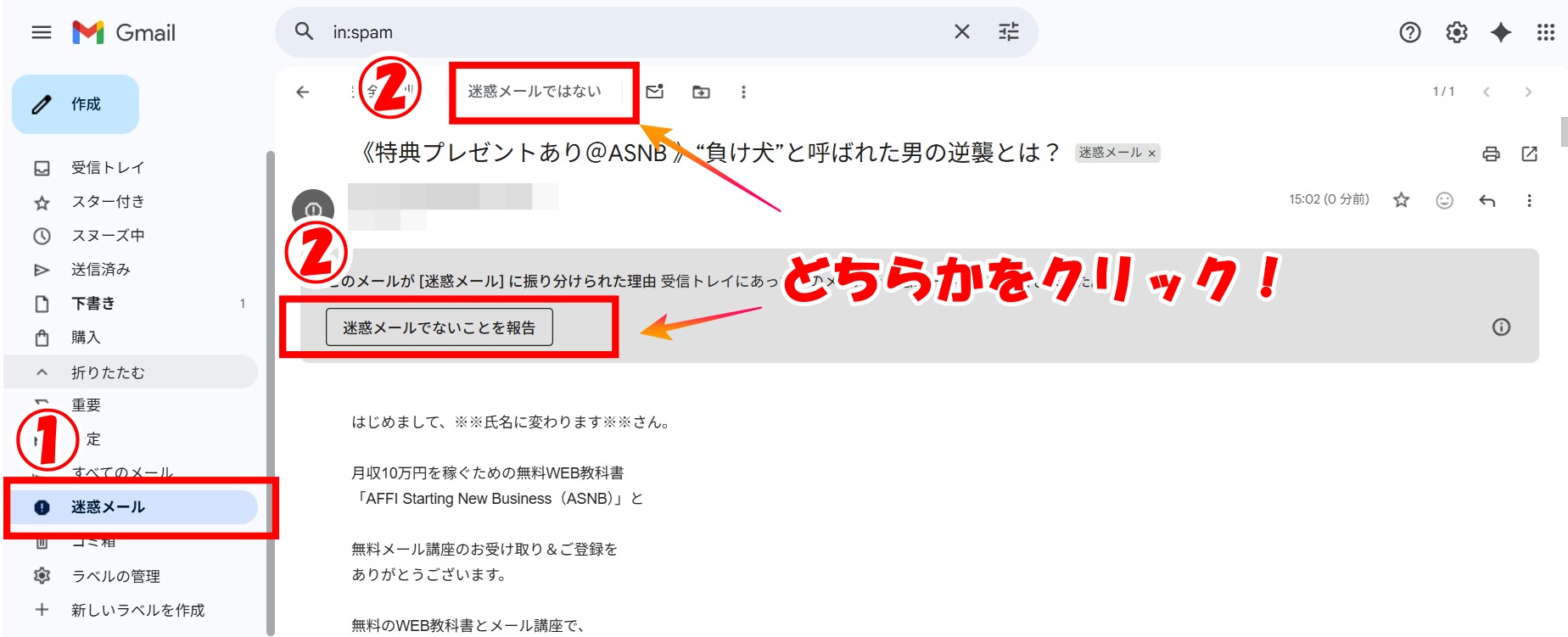Click the search options filter icon
Screen dimensions: 1568x637
pyautogui.click(x=1008, y=32)
